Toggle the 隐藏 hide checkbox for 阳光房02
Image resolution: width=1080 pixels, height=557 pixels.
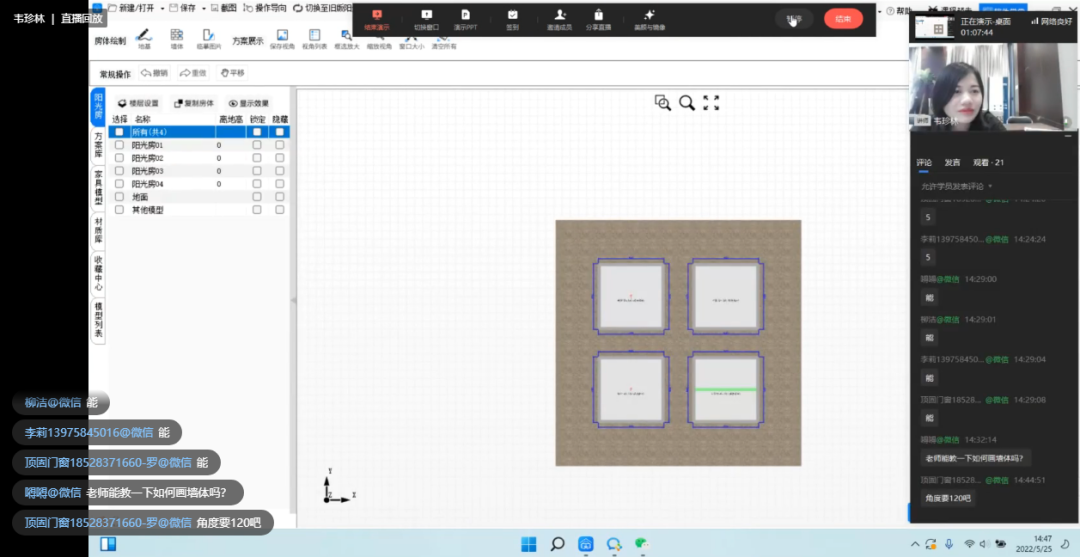[280, 158]
